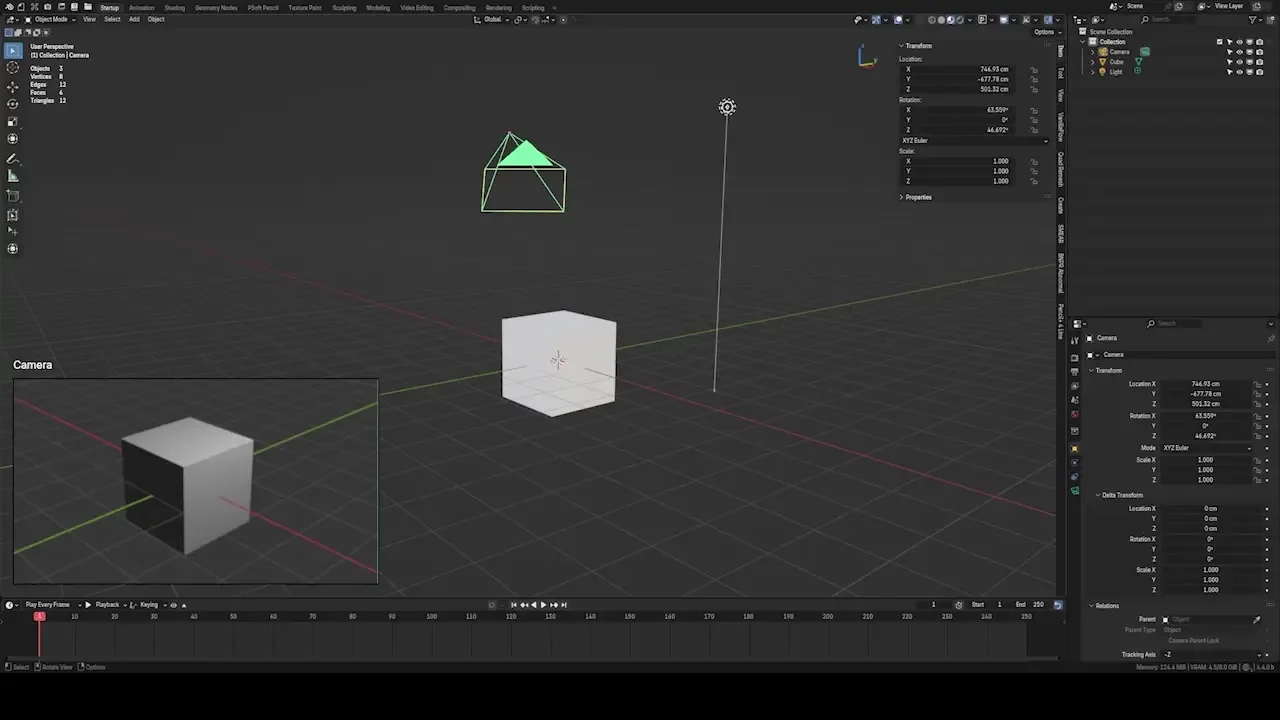Expand the Camera object hierarchy
1280x720 pixels.
1093,52
